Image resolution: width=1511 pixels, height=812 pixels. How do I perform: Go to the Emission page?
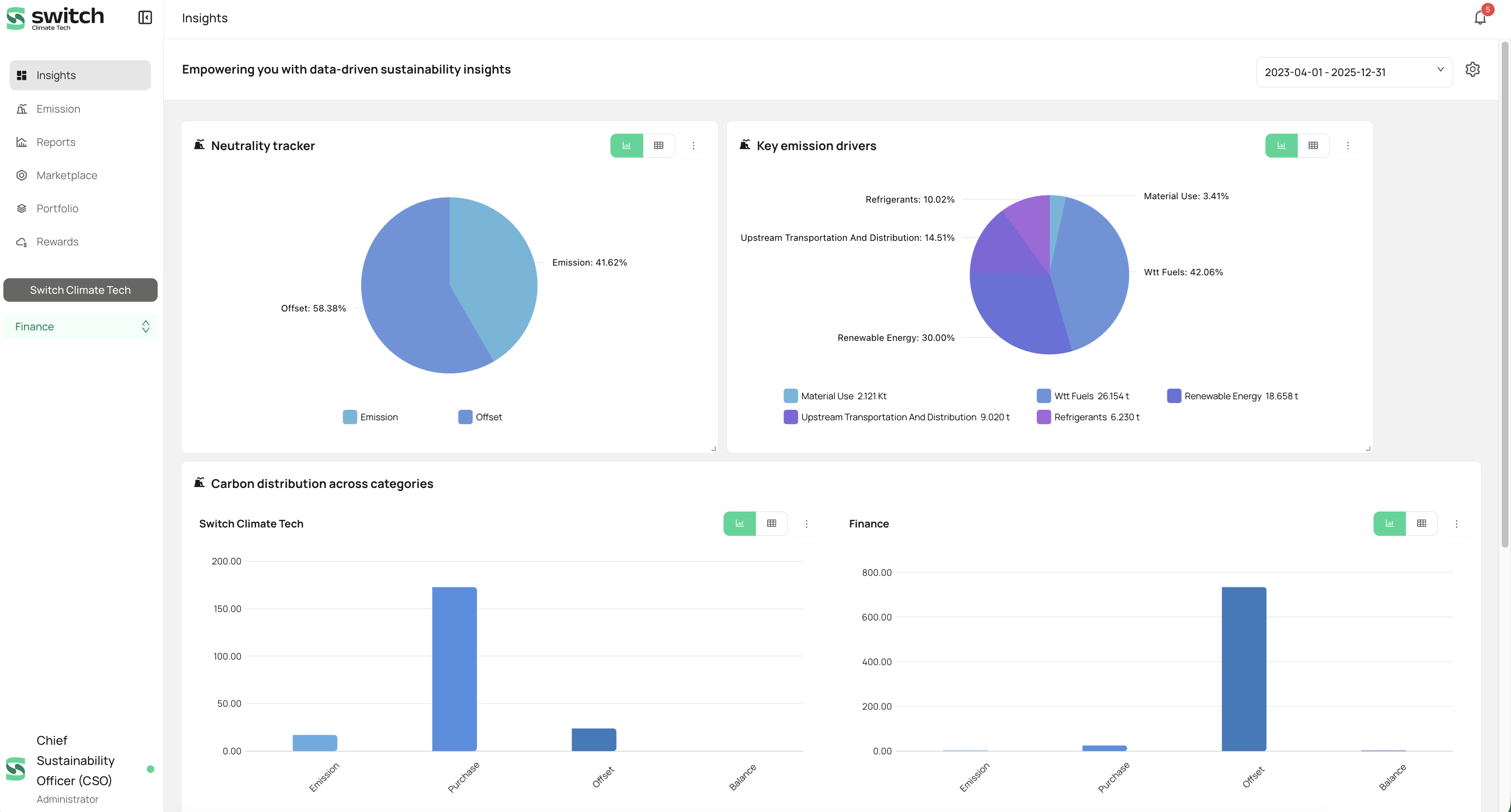tap(58, 109)
